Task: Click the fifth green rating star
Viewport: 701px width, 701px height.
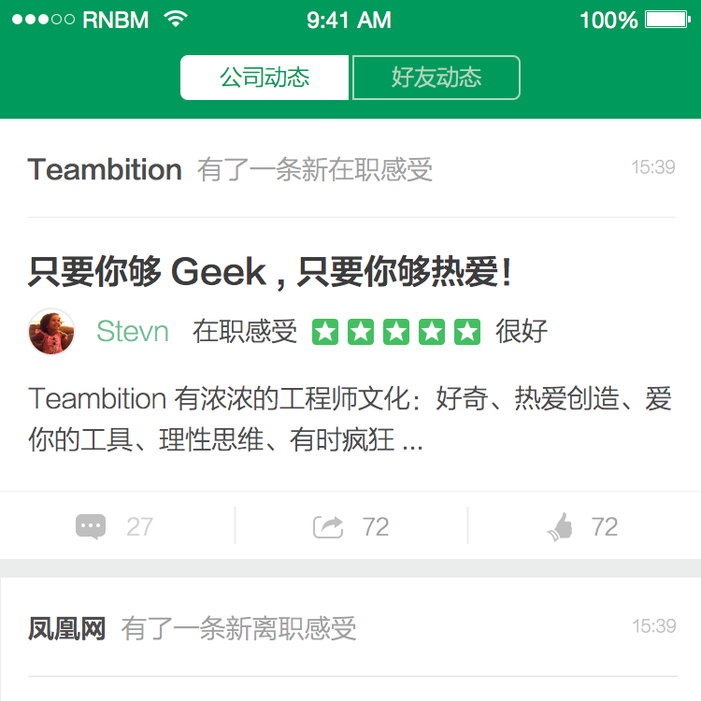Action: (x=467, y=332)
